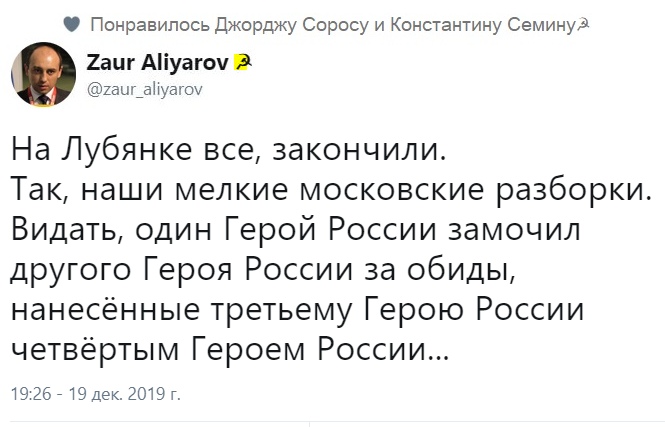Click hammer-and-sickle emoji after Семину
This screenshot has height=427, width=665.
tap(583, 23)
